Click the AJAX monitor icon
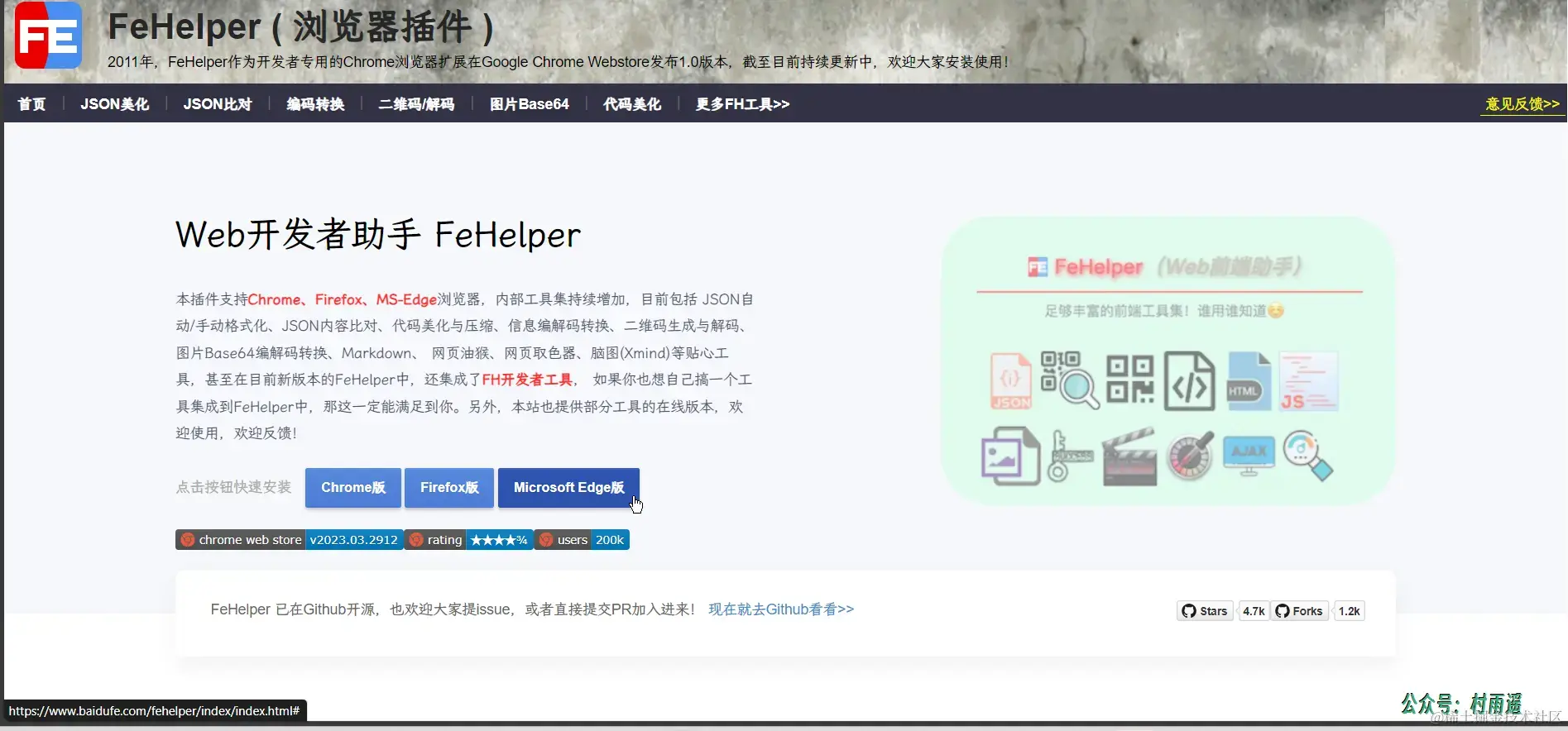 [1249, 455]
